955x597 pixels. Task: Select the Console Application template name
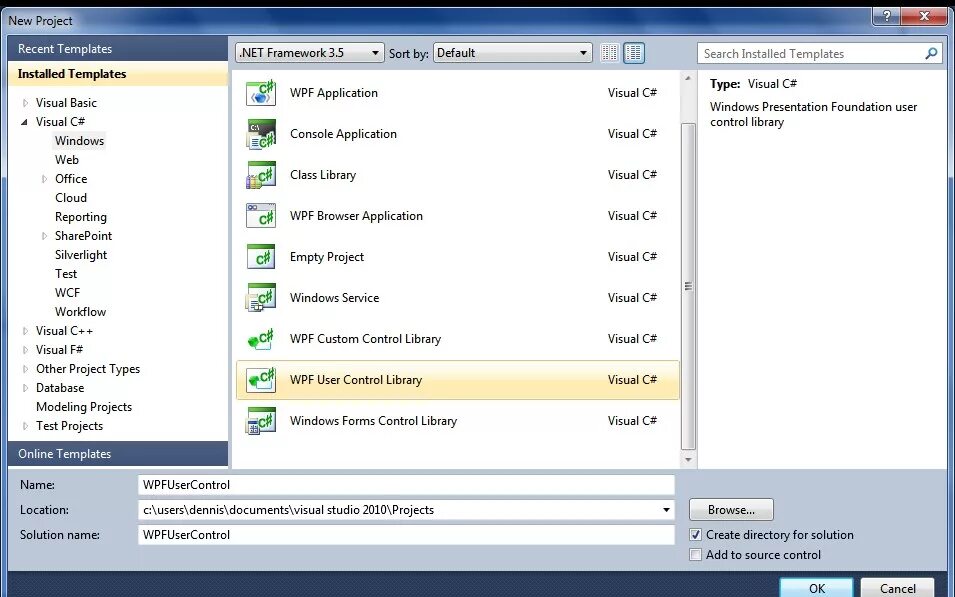pos(343,134)
